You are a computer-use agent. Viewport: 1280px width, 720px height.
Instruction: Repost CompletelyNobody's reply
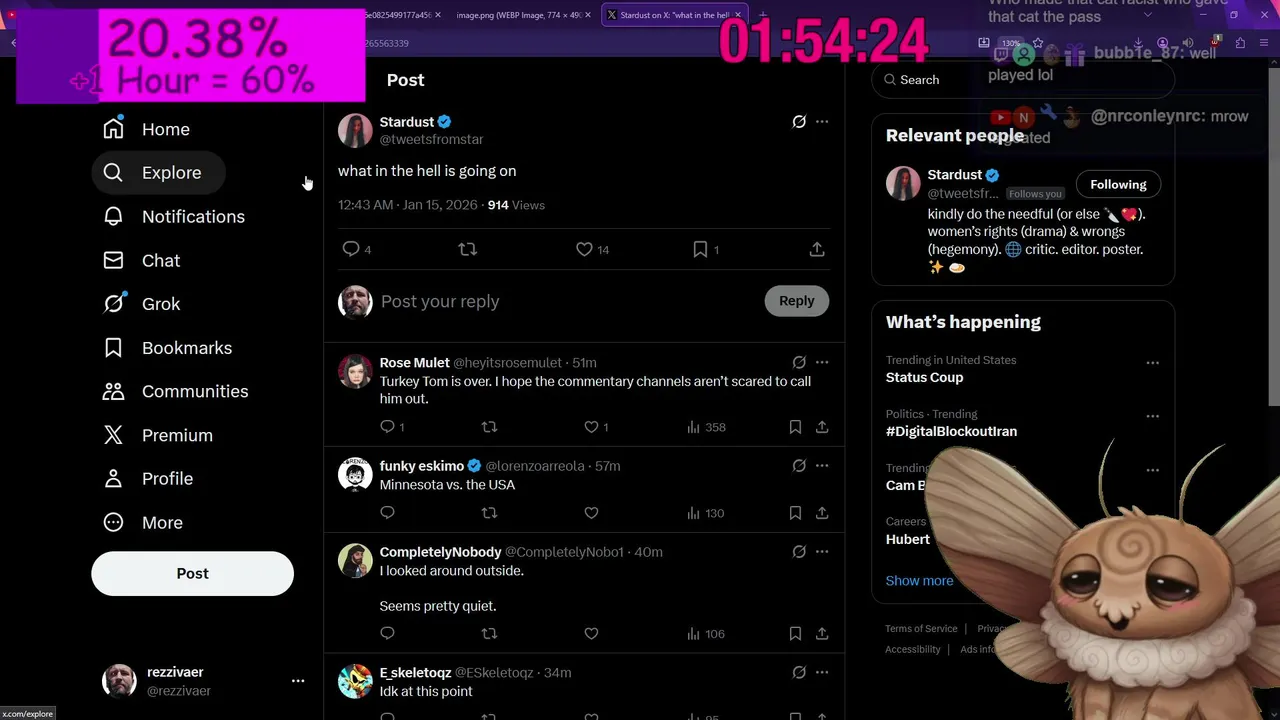point(489,633)
